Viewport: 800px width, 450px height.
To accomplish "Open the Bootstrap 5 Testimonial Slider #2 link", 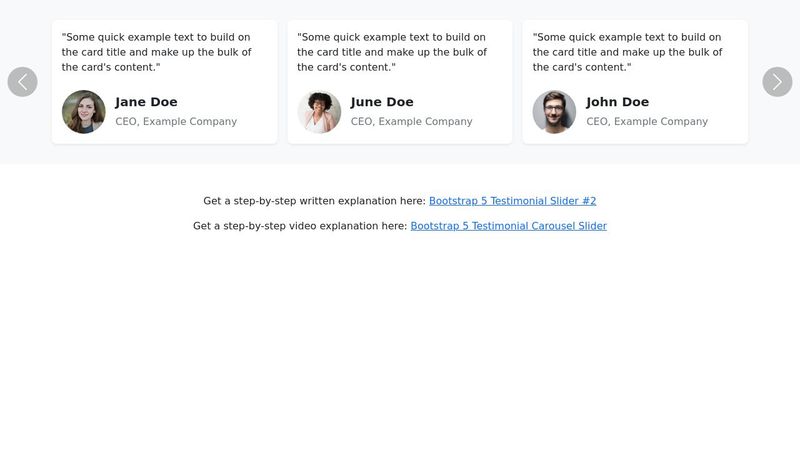I will [x=512, y=201].
